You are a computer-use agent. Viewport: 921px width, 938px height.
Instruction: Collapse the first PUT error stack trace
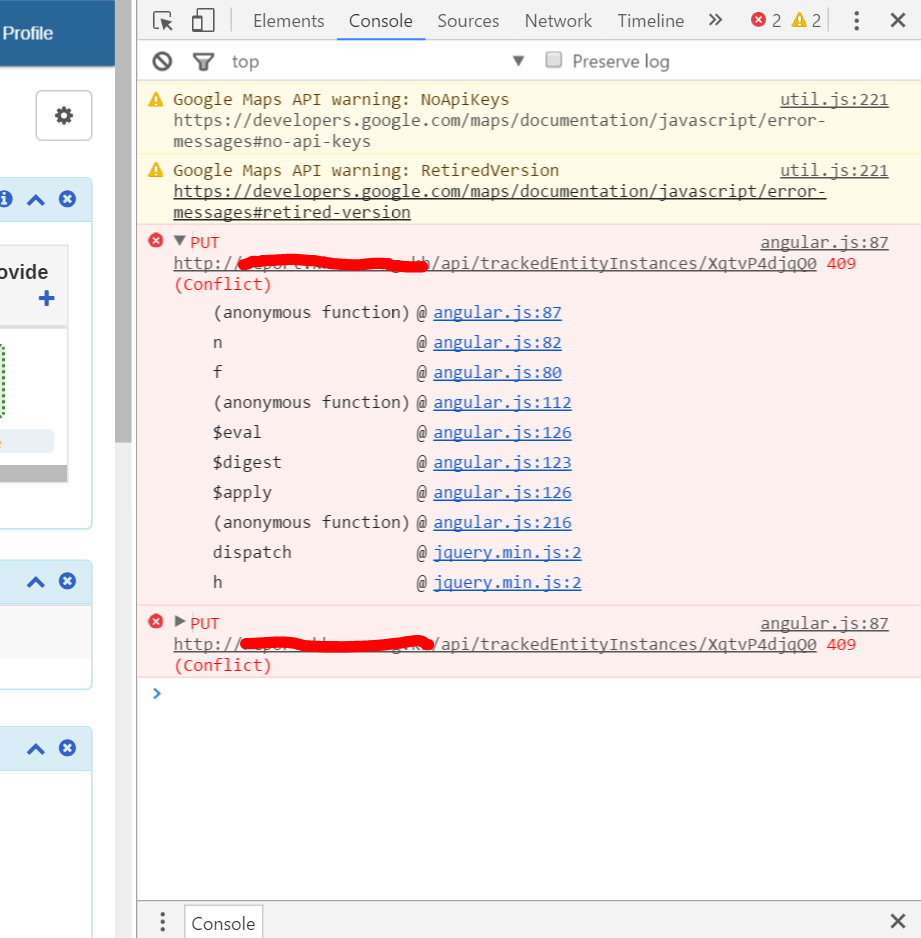click(x=180, y=241)
